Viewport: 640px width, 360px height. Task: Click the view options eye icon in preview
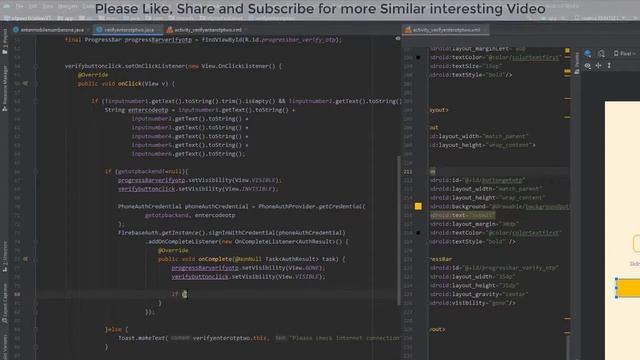[x=587, y=66]
